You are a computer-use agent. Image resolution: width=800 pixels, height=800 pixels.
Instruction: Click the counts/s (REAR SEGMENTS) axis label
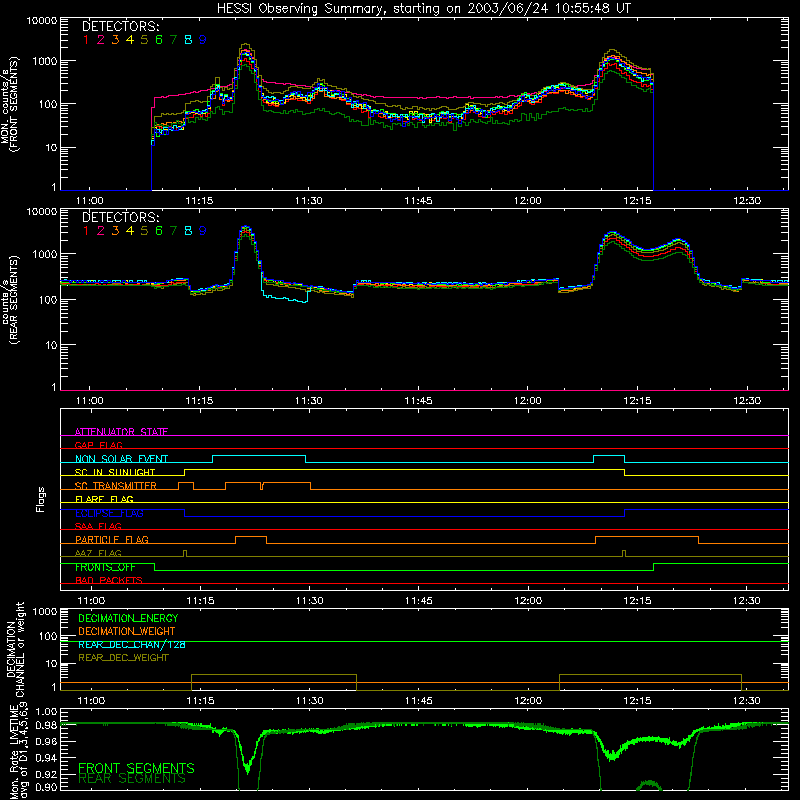pos(10,299)
